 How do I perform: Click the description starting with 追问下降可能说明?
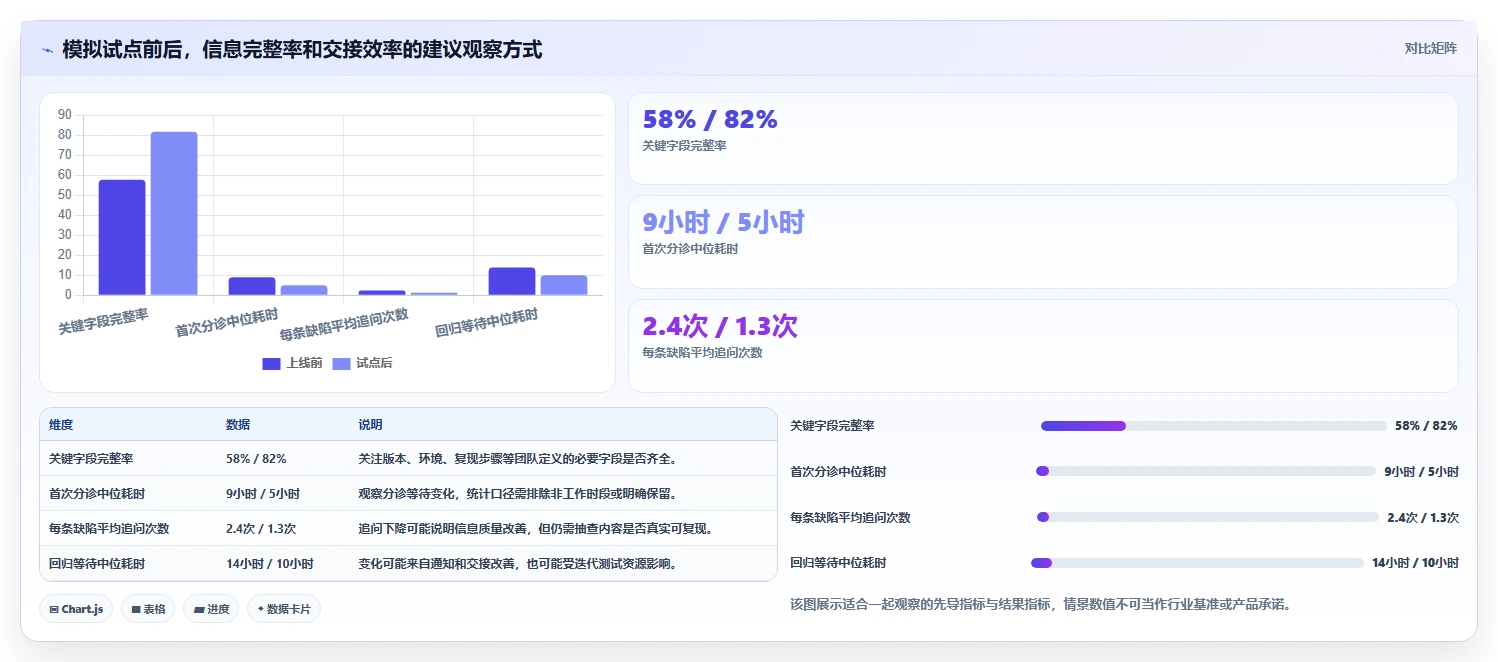[536, 529]
